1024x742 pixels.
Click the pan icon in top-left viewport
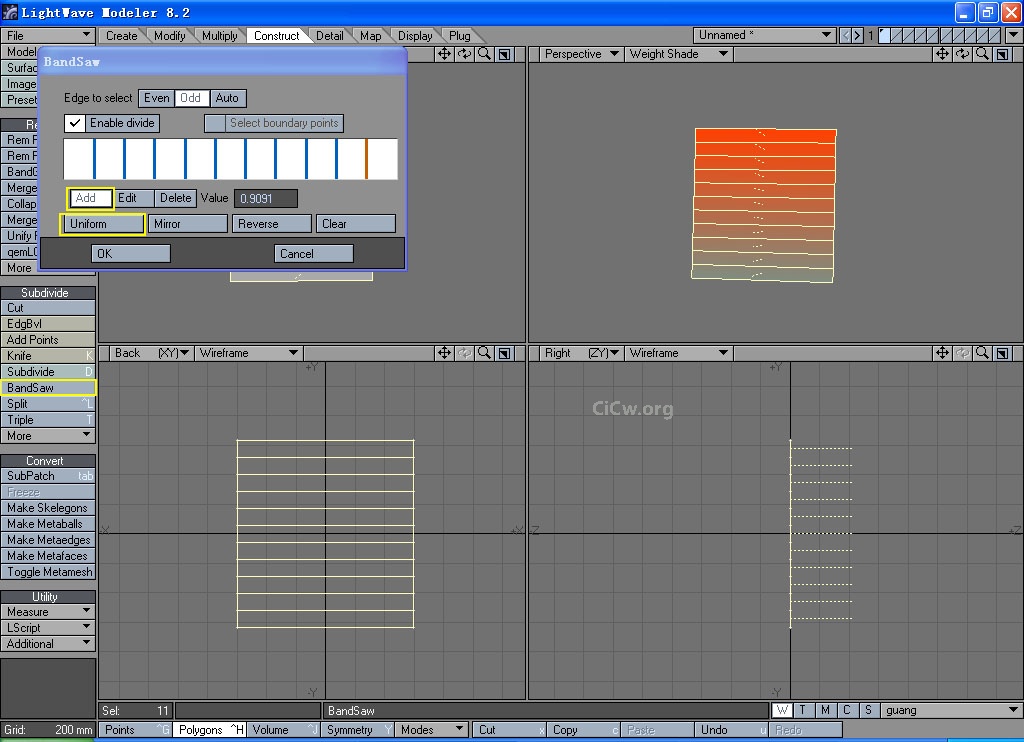coord(444,54)
